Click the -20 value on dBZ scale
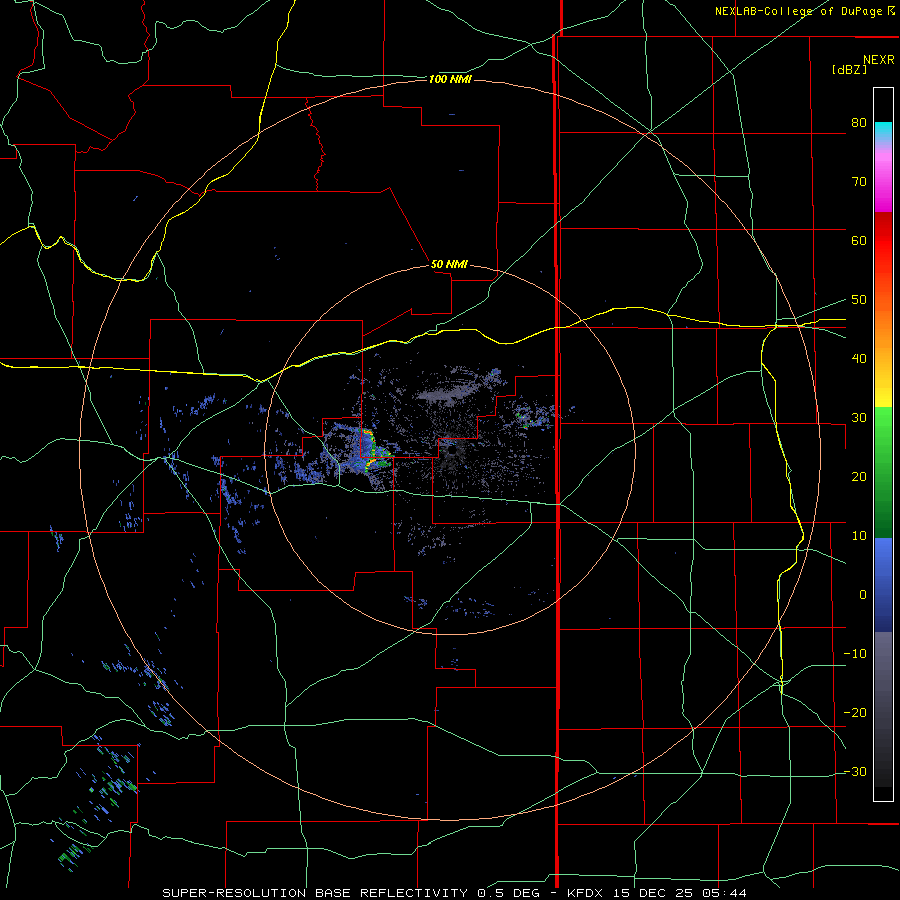 point(855,712)
